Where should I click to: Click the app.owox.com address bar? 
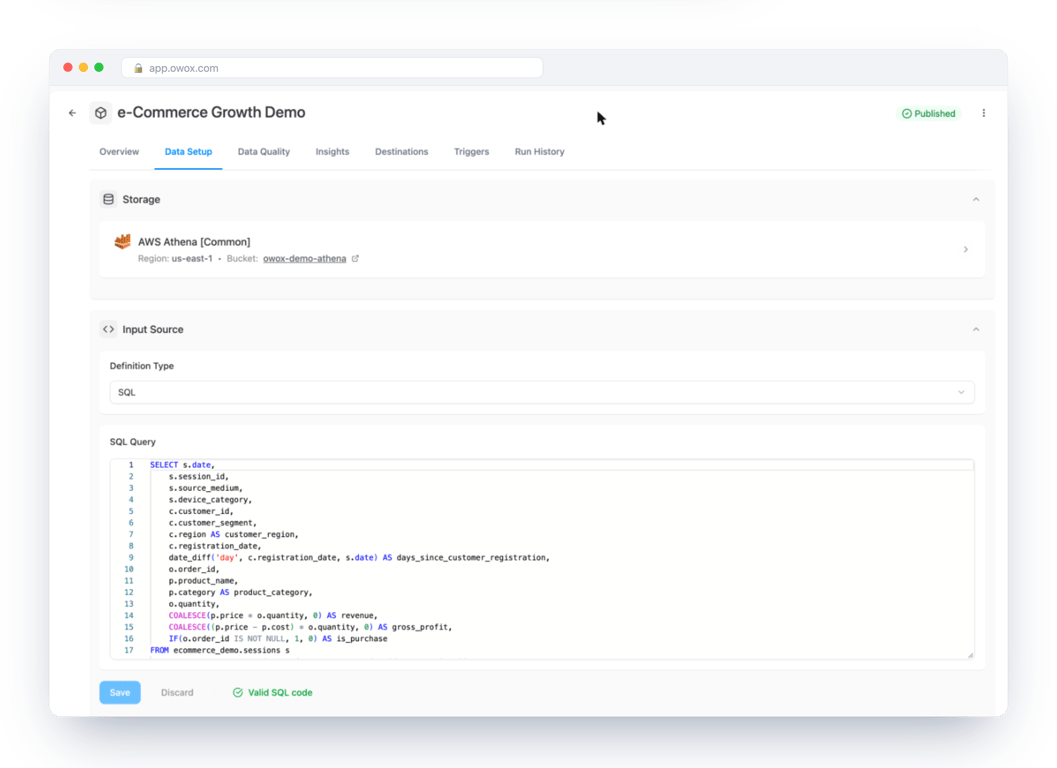[x=332, y=68]
